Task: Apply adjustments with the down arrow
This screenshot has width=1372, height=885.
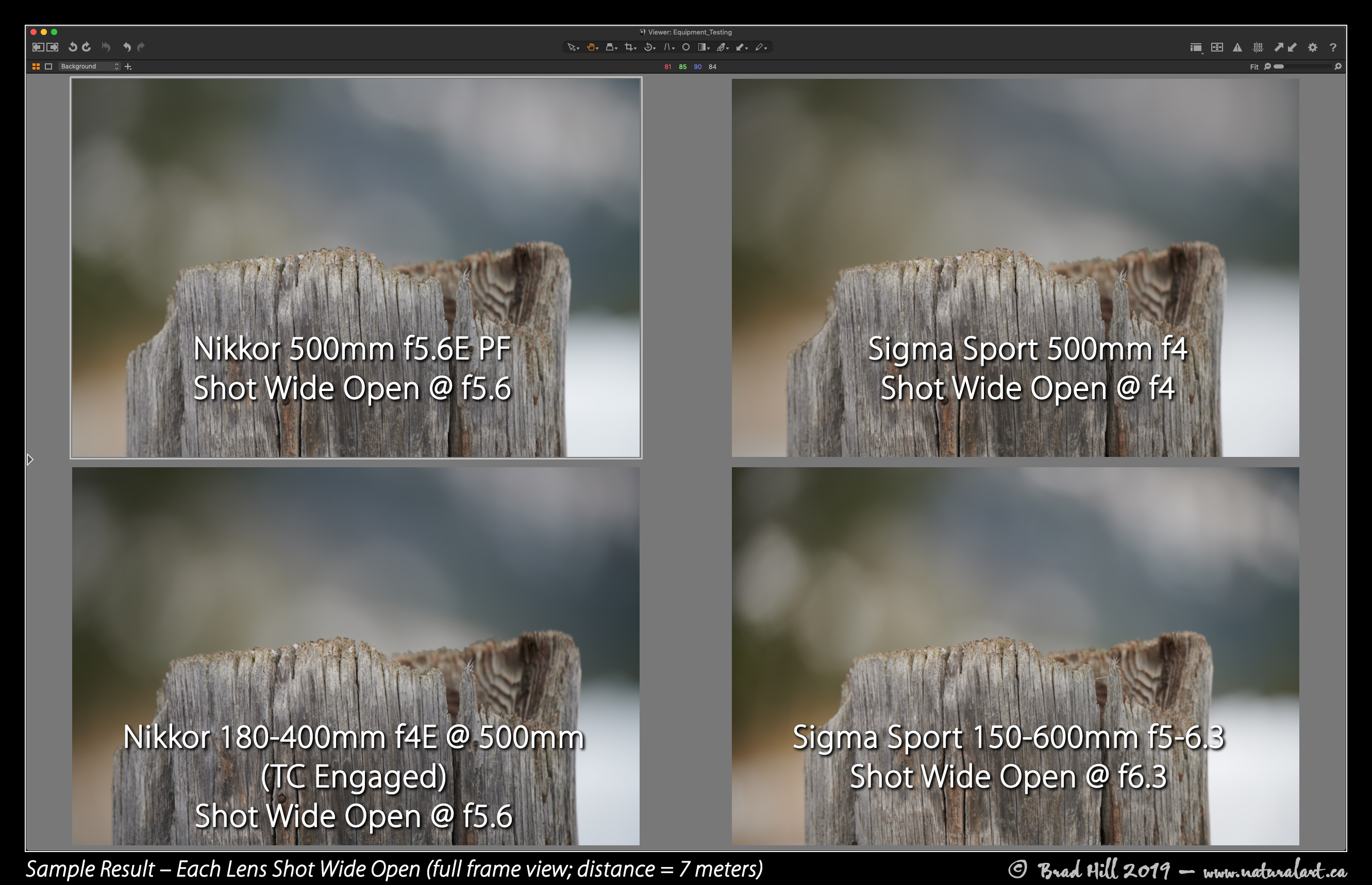Action: (1292, 48)
